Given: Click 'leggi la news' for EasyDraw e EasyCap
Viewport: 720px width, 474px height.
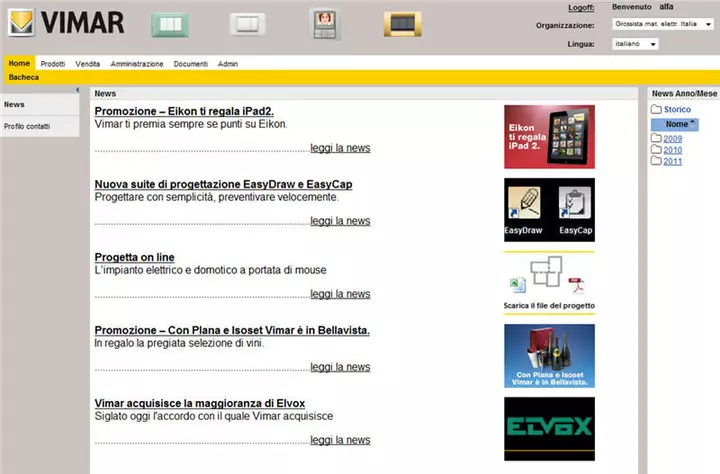Looking at the screenshot, I should coord(340,221).
